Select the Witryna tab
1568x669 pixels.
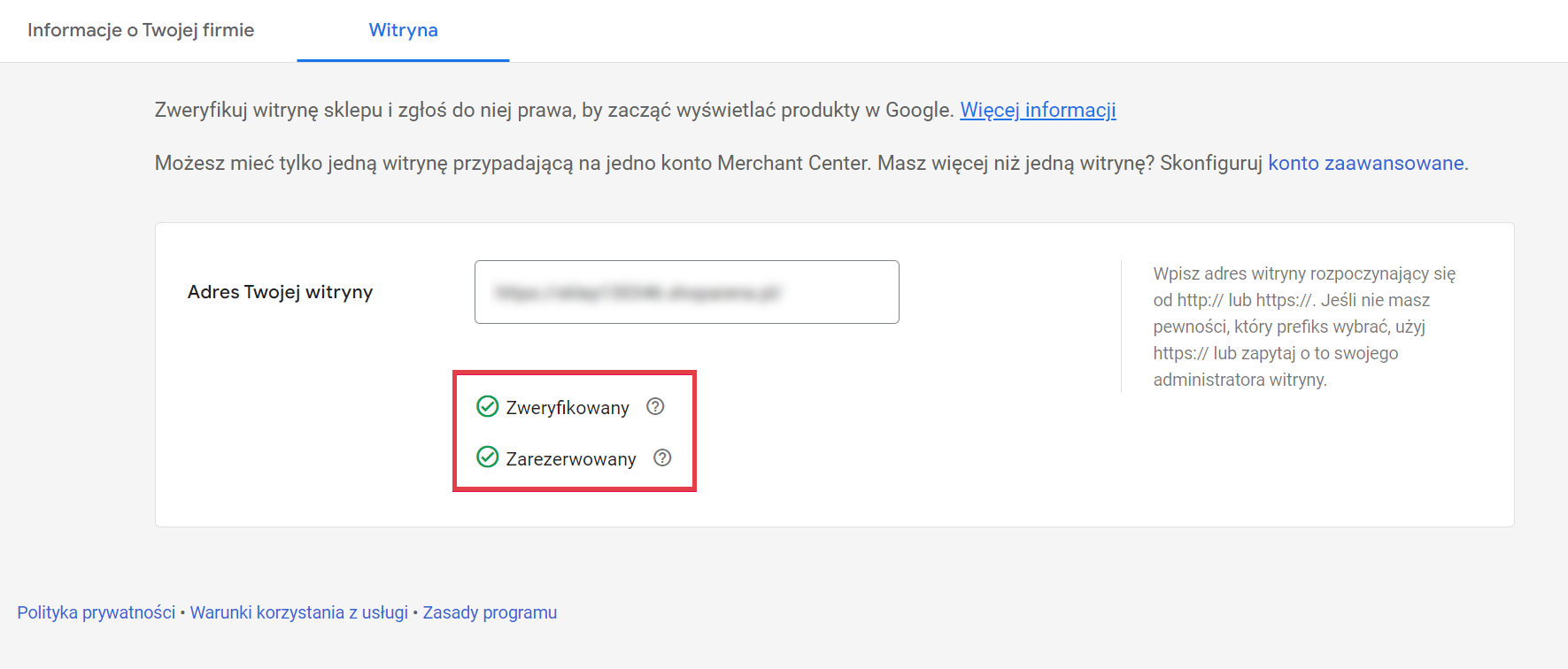point(403,30)
